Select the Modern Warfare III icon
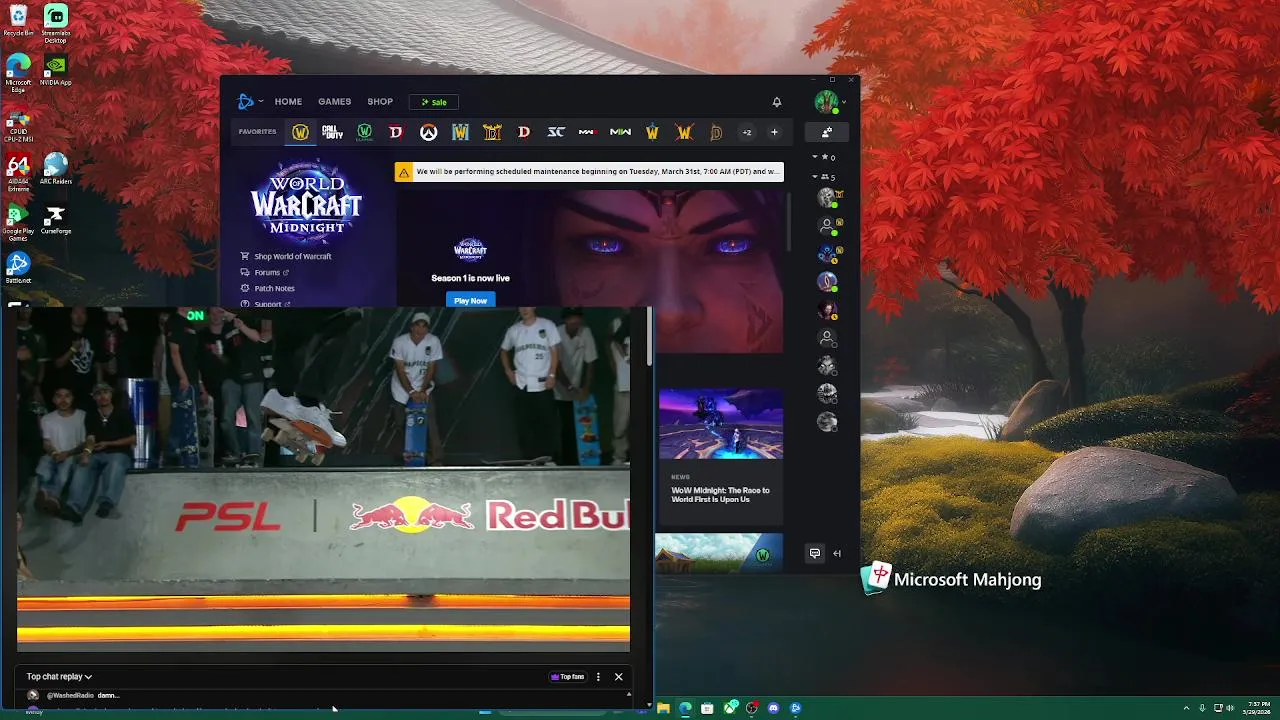The image size is (1280, 720). [588, 132]
